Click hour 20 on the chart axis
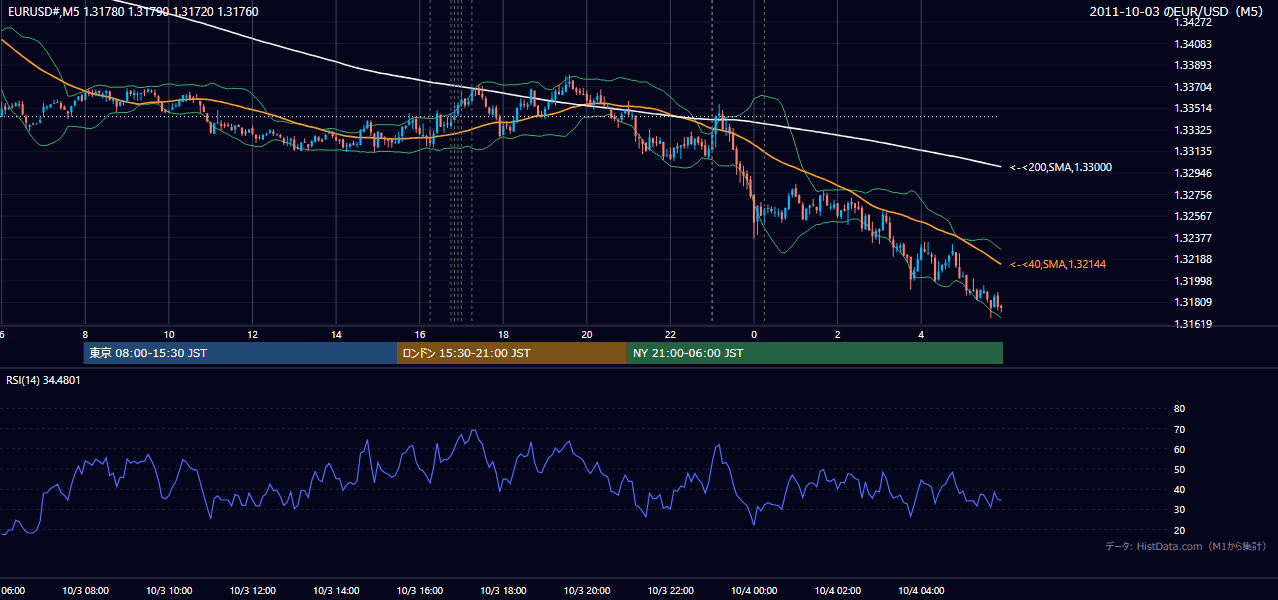Screen dimensions: 1278x600 point(587,334)
